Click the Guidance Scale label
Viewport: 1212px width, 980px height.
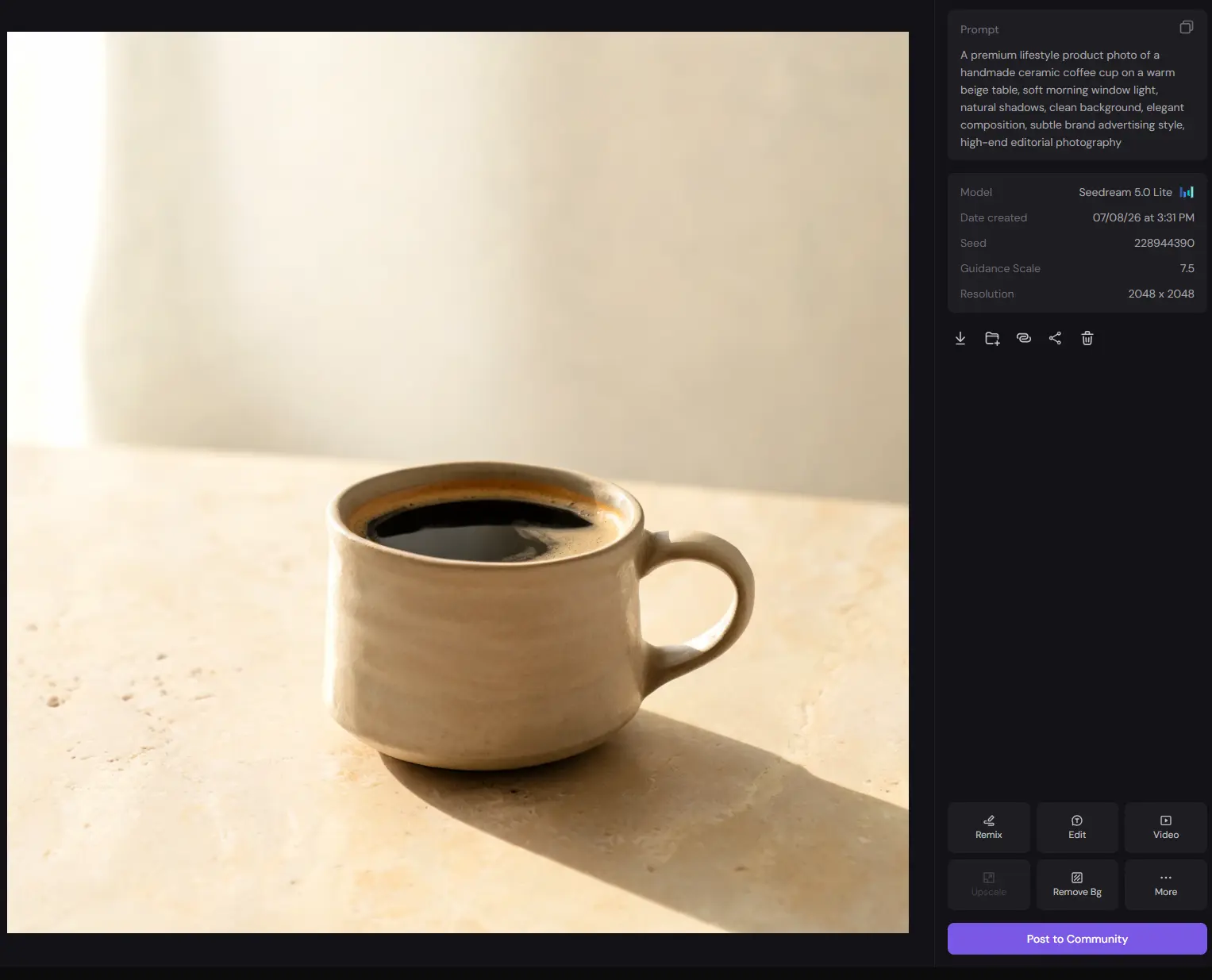coord(1000,268)
